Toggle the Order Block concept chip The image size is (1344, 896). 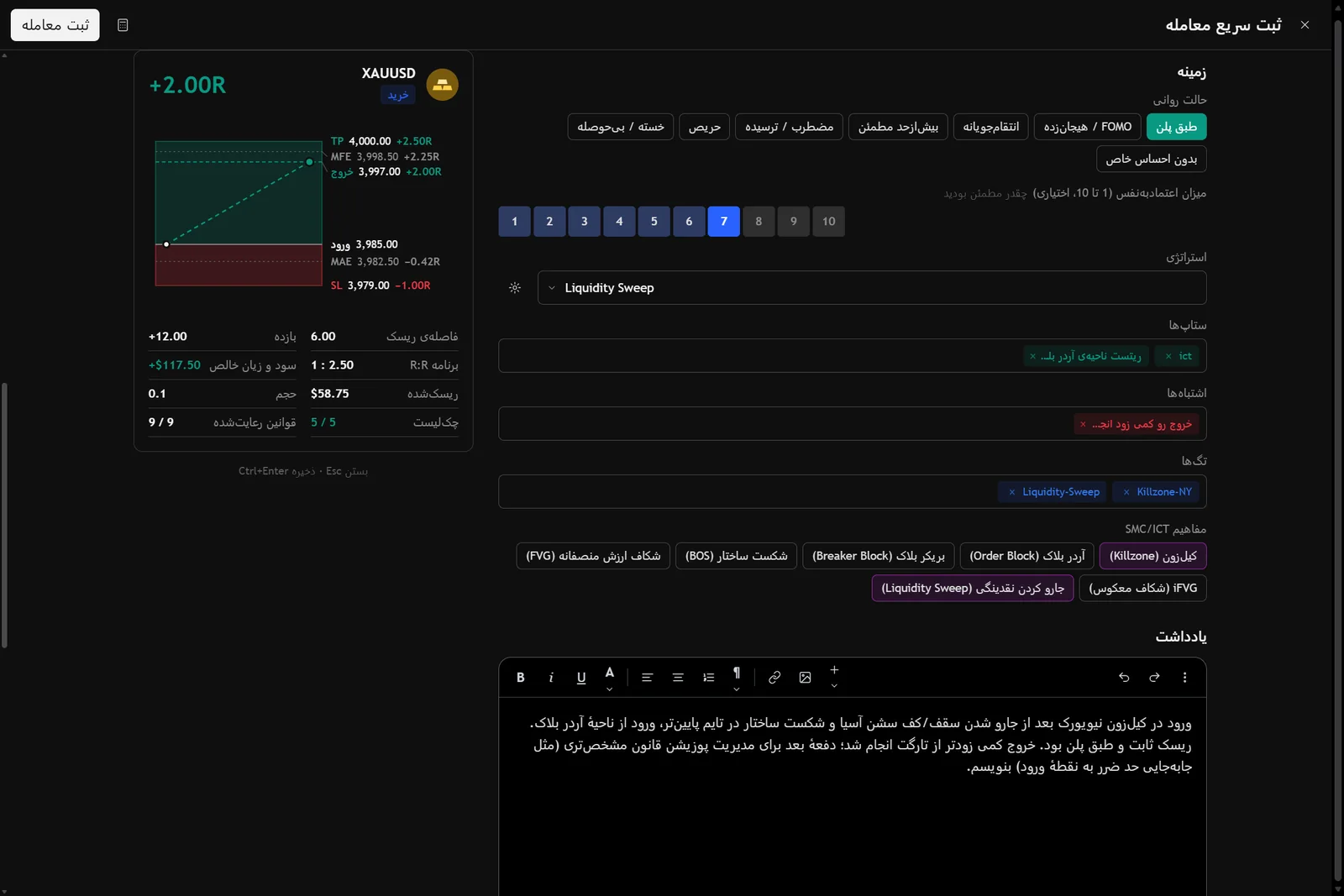click(x=1027, y=556)
